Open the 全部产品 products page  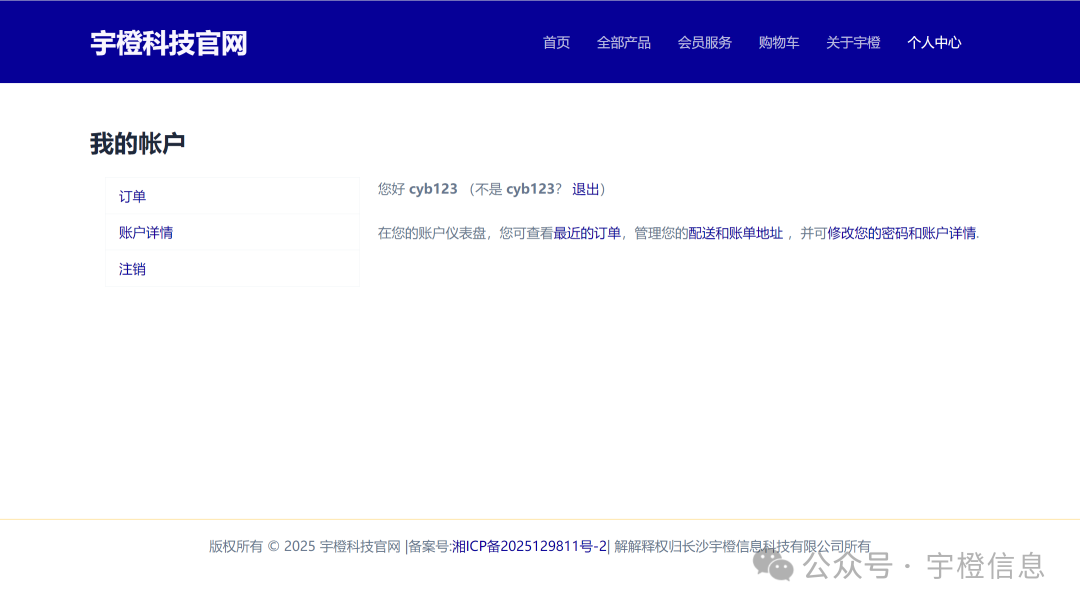623,42
